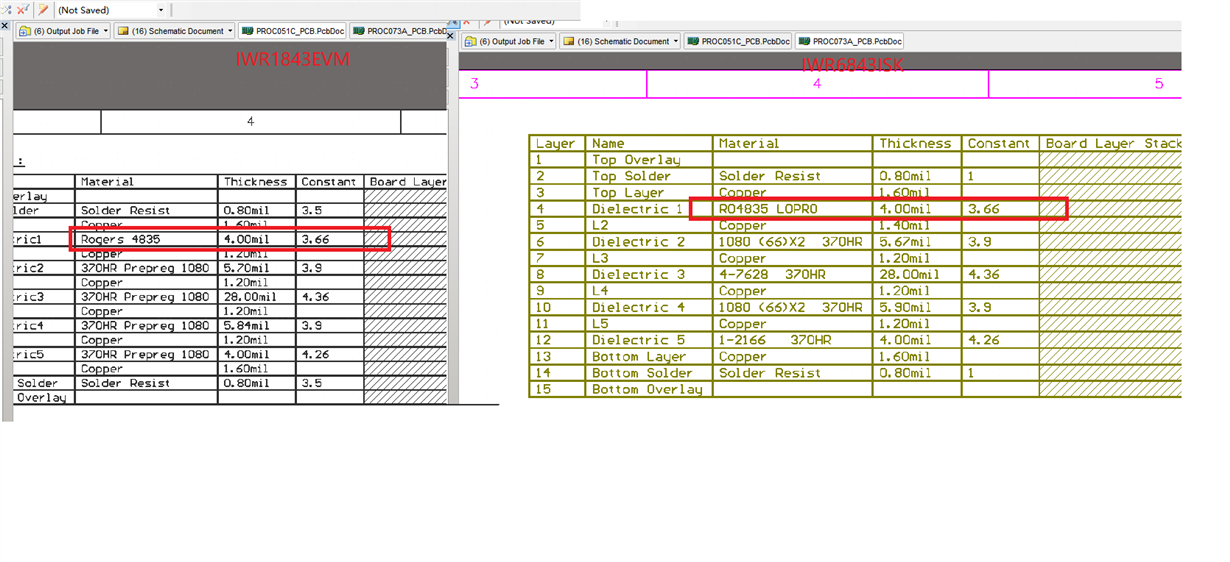Image resolution: width=1230 pixels, height=562 pixels.
Task: Click the 'Layer' column header in right table
Action: [x=557, y=143]
